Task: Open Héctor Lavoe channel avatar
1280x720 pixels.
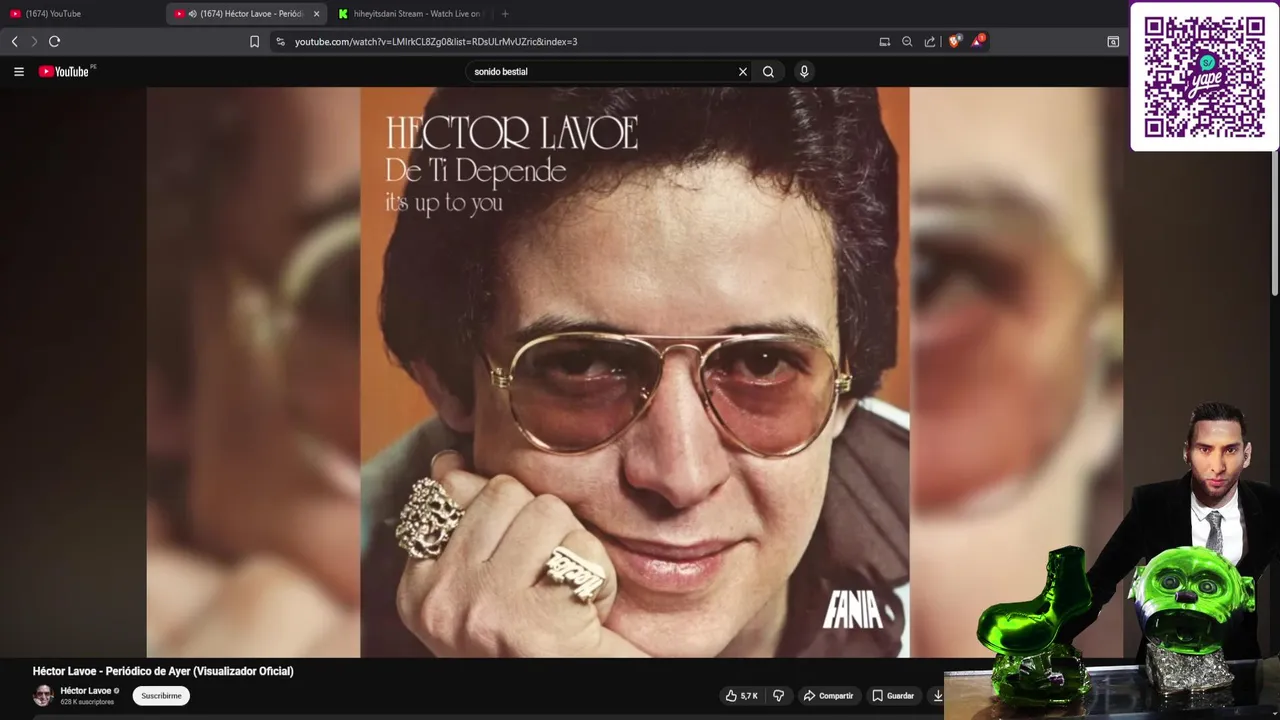Action: click(43, 695)
